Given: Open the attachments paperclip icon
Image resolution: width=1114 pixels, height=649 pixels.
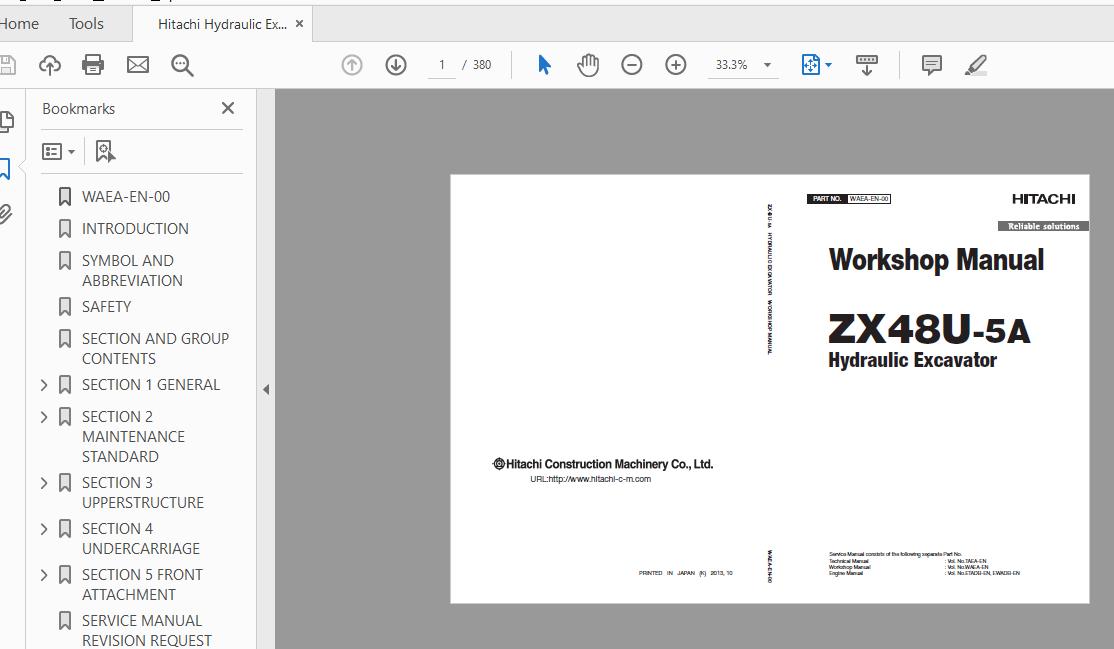Looking at the screenshot, I should coord(6,214).
